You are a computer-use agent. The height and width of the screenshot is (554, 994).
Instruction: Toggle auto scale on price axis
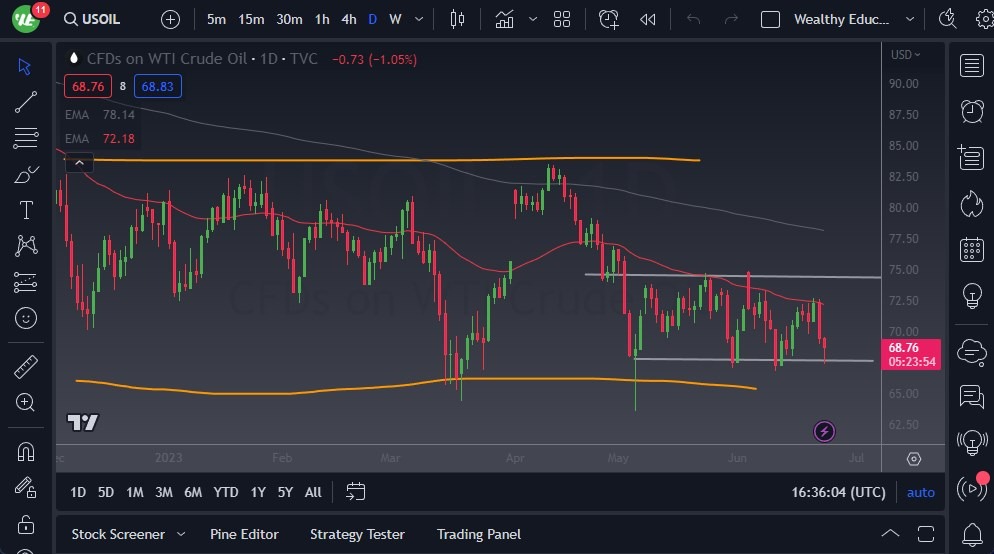[x=920, y=492]
